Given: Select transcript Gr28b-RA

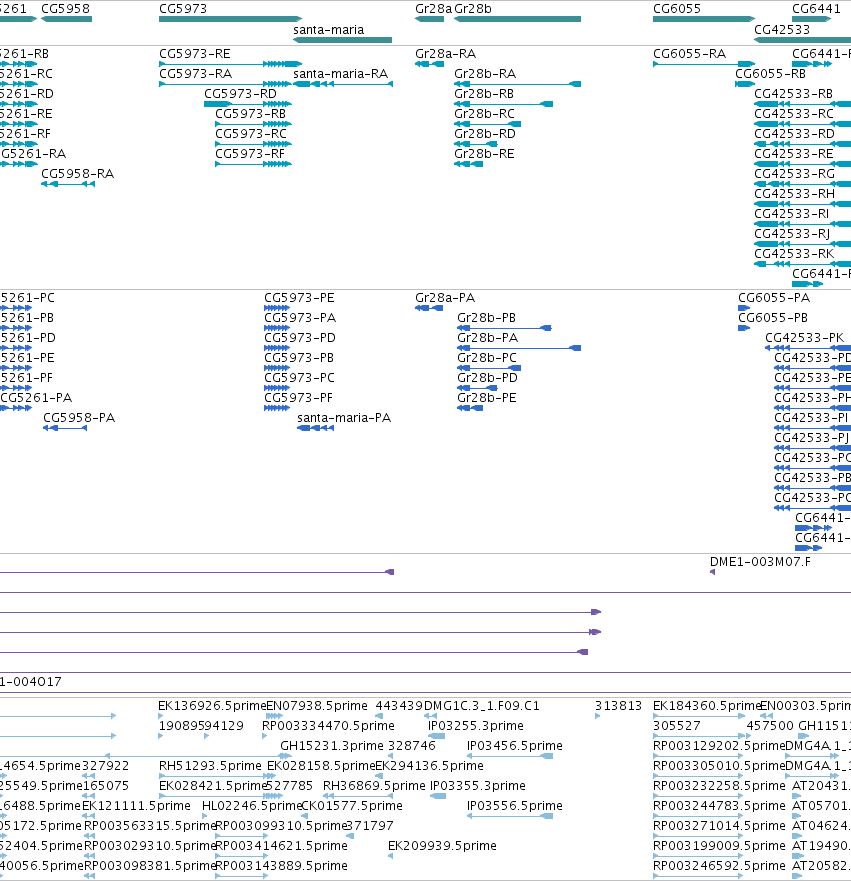Looking at the screenshot, I should [485, 74].
